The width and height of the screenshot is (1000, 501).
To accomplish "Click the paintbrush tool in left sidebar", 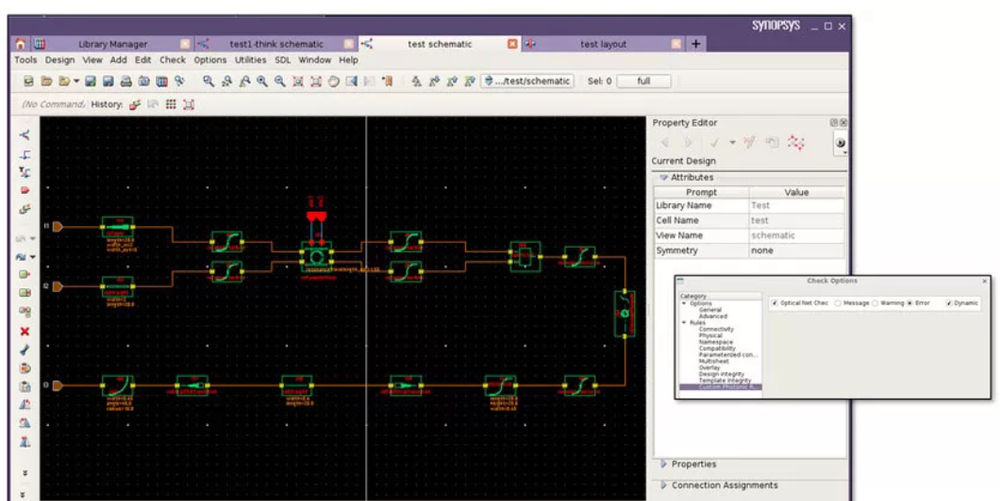I will [x=25, y=350].
